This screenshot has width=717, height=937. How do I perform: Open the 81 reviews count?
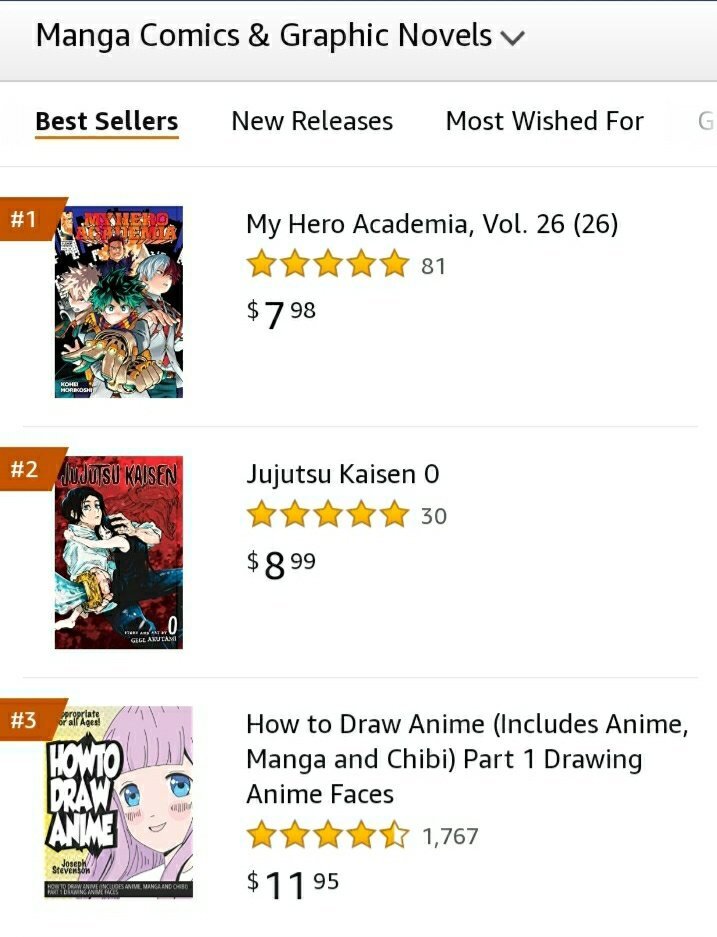point(434,267)
